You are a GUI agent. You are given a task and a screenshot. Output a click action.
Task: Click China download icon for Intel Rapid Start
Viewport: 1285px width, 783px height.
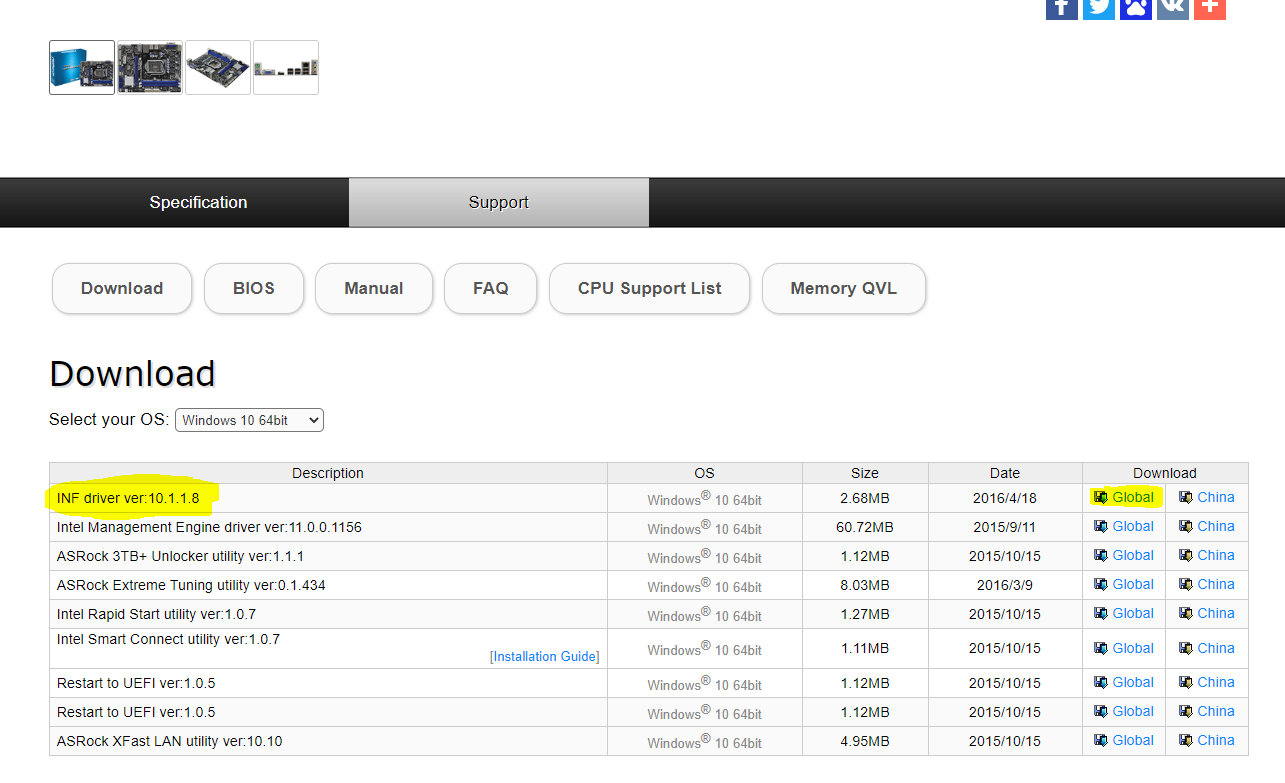tap(1186, 613)
